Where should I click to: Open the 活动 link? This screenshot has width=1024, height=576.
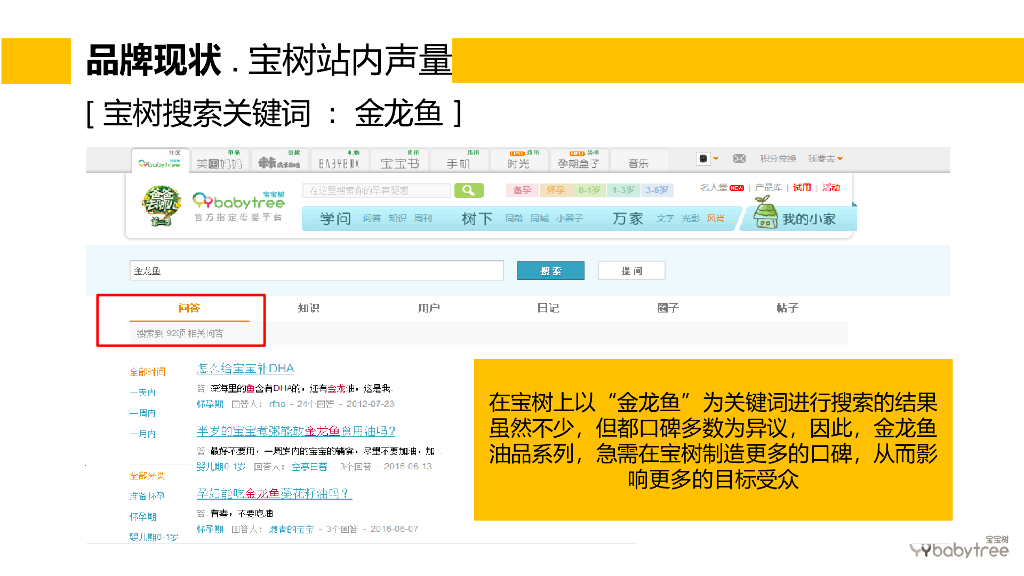click(831, 187)
